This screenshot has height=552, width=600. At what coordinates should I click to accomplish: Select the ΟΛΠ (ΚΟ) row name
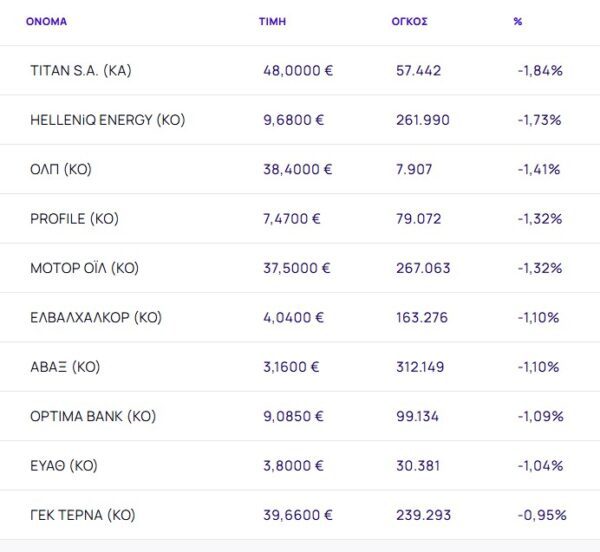[61, 169]
